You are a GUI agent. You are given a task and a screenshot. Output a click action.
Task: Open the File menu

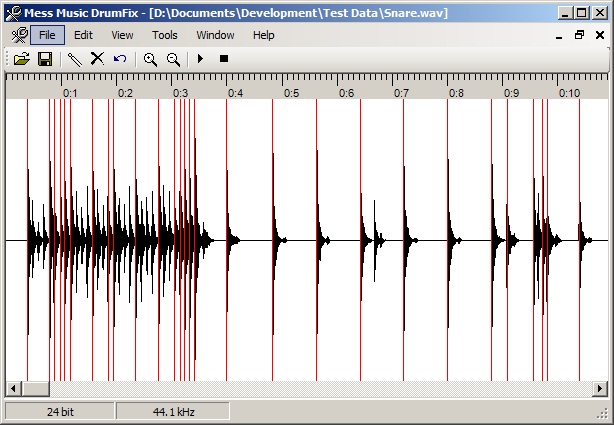pyautogui.click(x=47, y=35)
